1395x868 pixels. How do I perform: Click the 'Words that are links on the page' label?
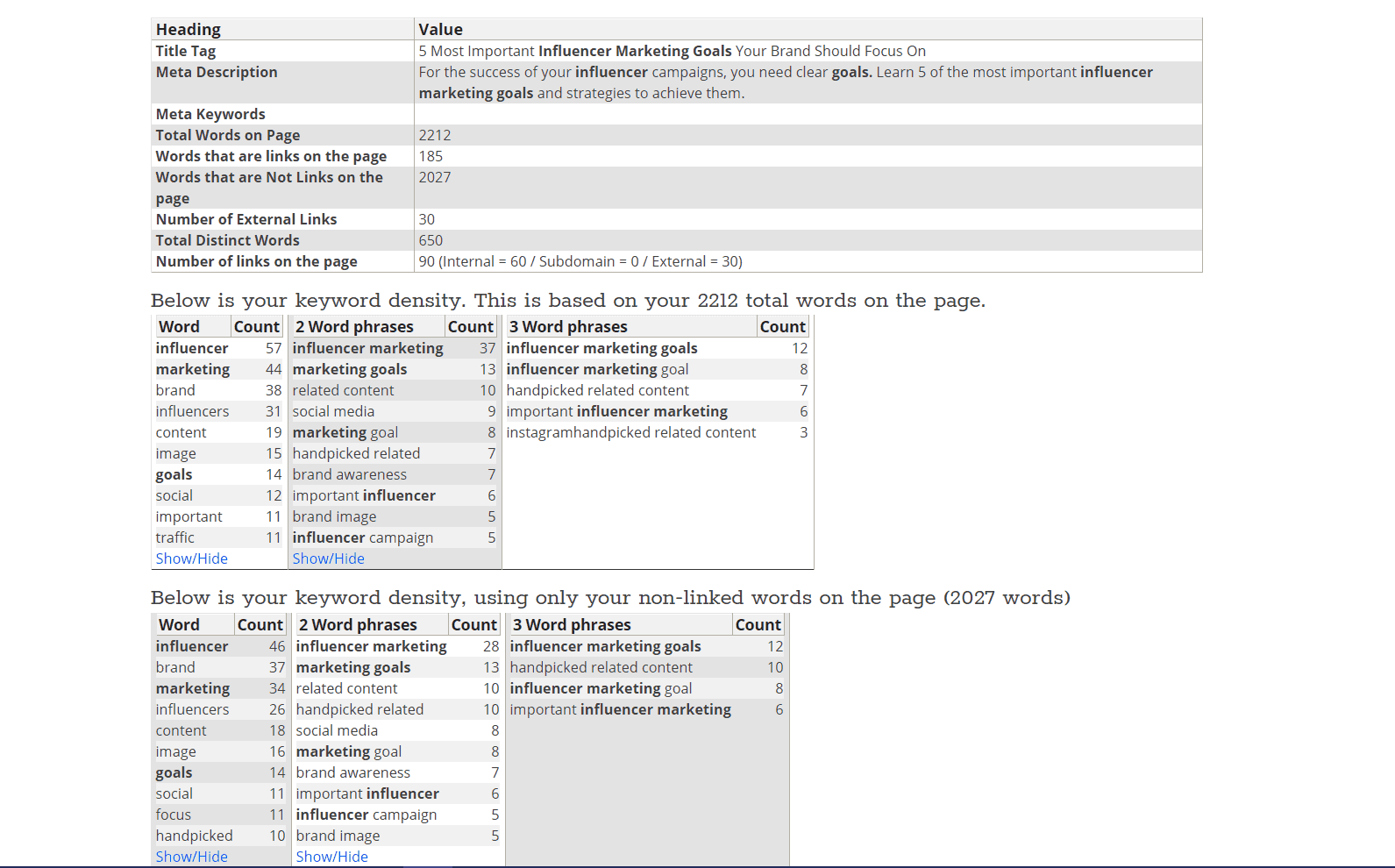click(x=270, y=156)
